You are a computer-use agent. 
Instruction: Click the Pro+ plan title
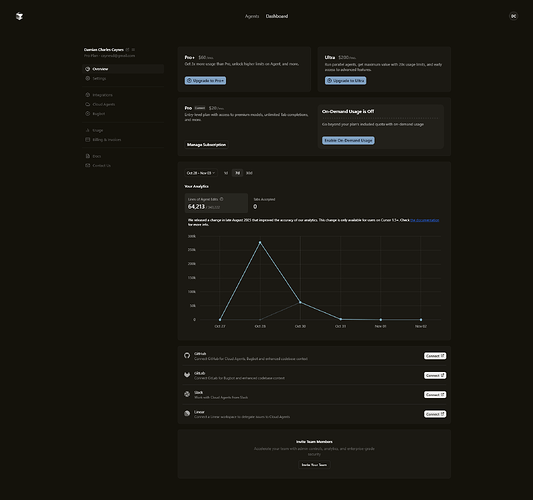[190, 57]
